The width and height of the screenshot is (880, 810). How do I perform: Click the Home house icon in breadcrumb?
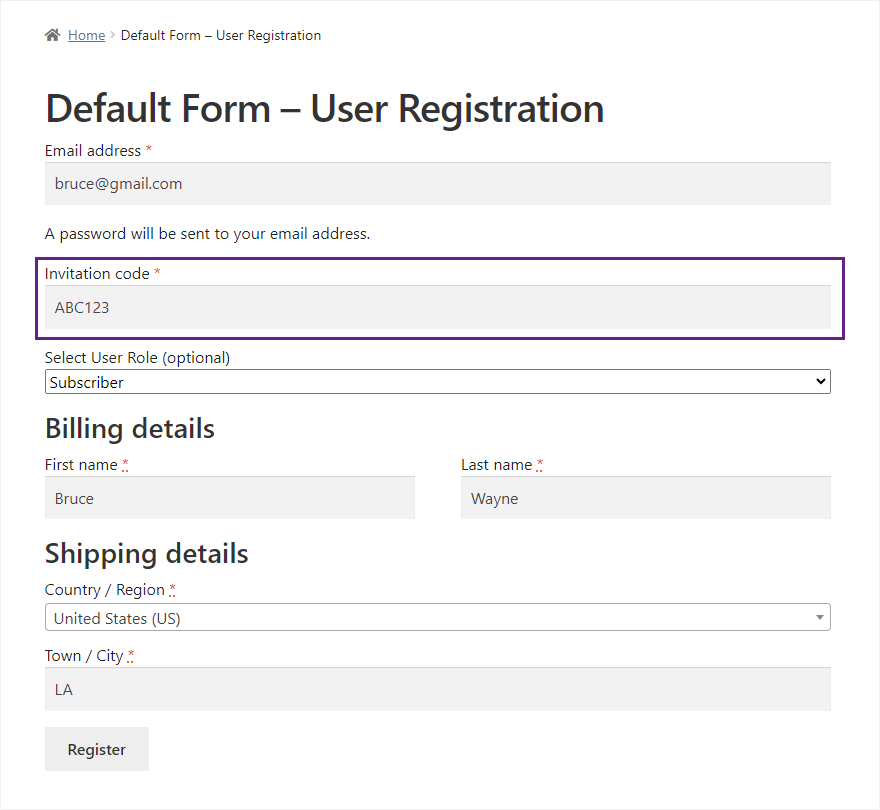52,35
